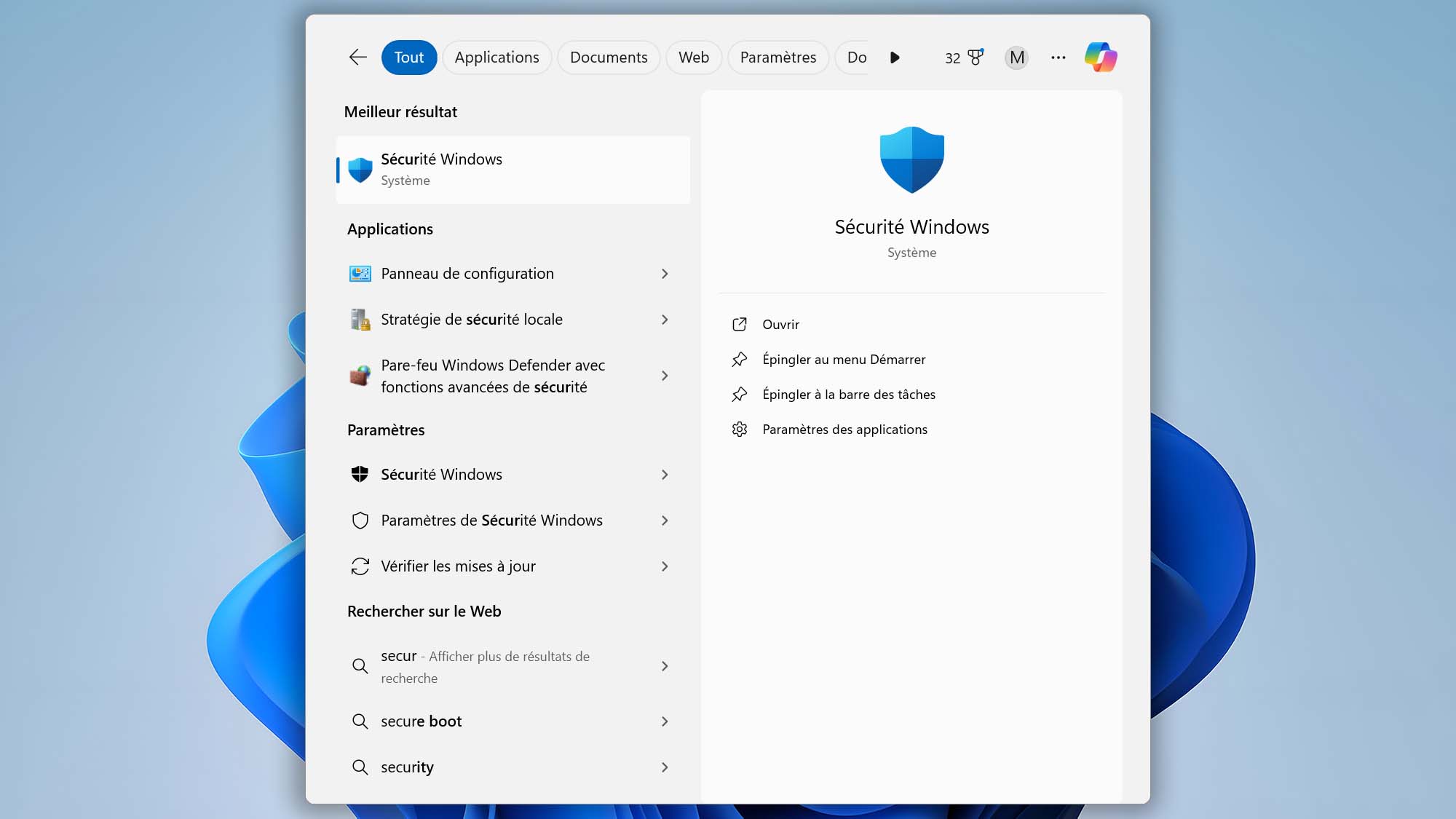Screen dimensions: 1456x819
Task: Select the partially hidden Do filter tab
Action: click(853, 58)
